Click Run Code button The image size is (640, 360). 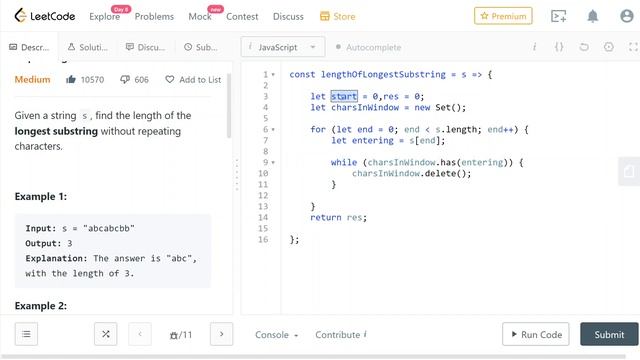point(536,334)
